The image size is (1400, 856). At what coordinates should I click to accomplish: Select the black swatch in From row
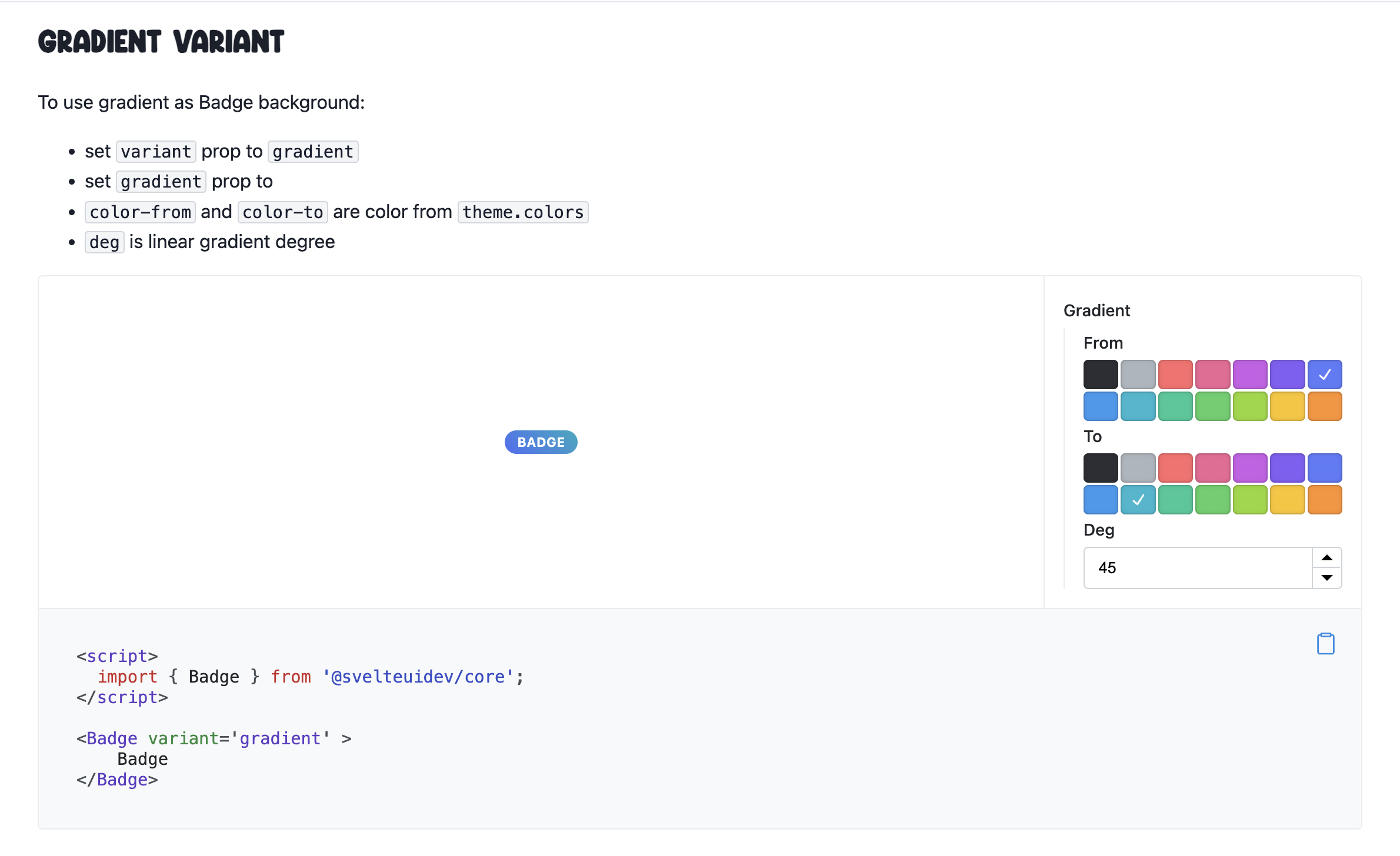click(x=1100, y=374)
